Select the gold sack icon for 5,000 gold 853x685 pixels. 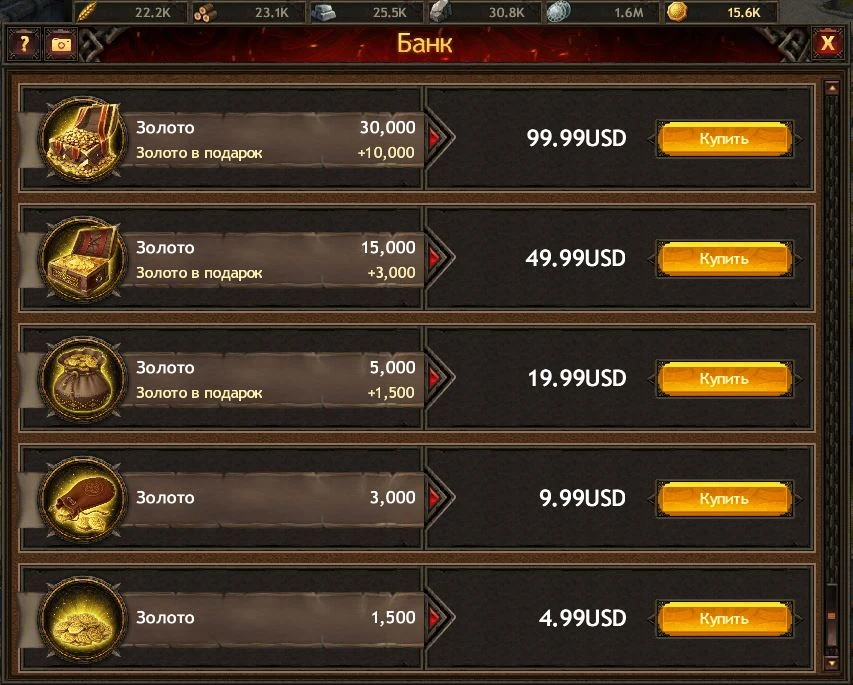[82, 379]
